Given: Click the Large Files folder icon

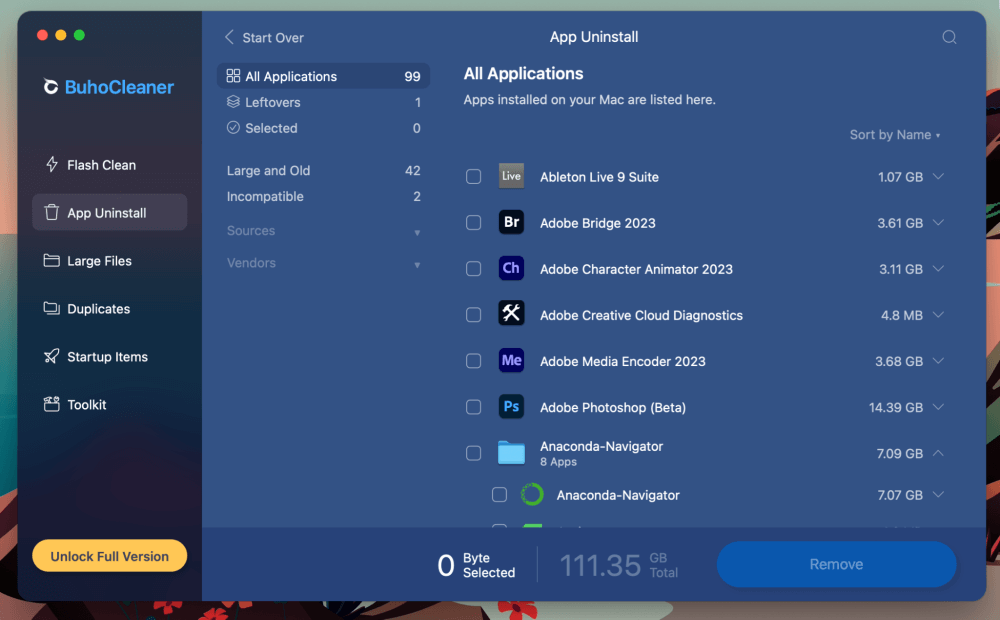Looking at the screenshot, I should pos(51,260).
